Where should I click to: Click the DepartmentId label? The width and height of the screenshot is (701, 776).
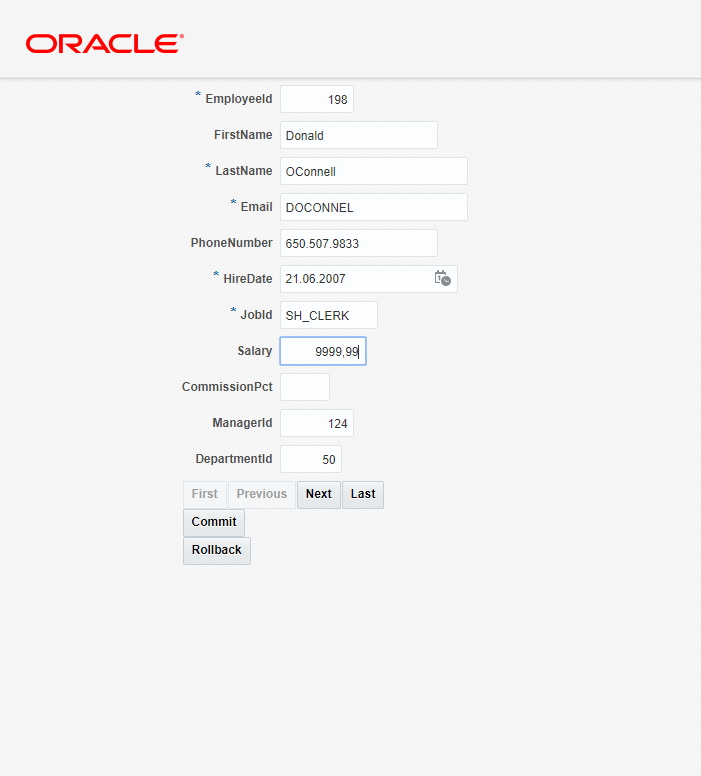[234, 459]
